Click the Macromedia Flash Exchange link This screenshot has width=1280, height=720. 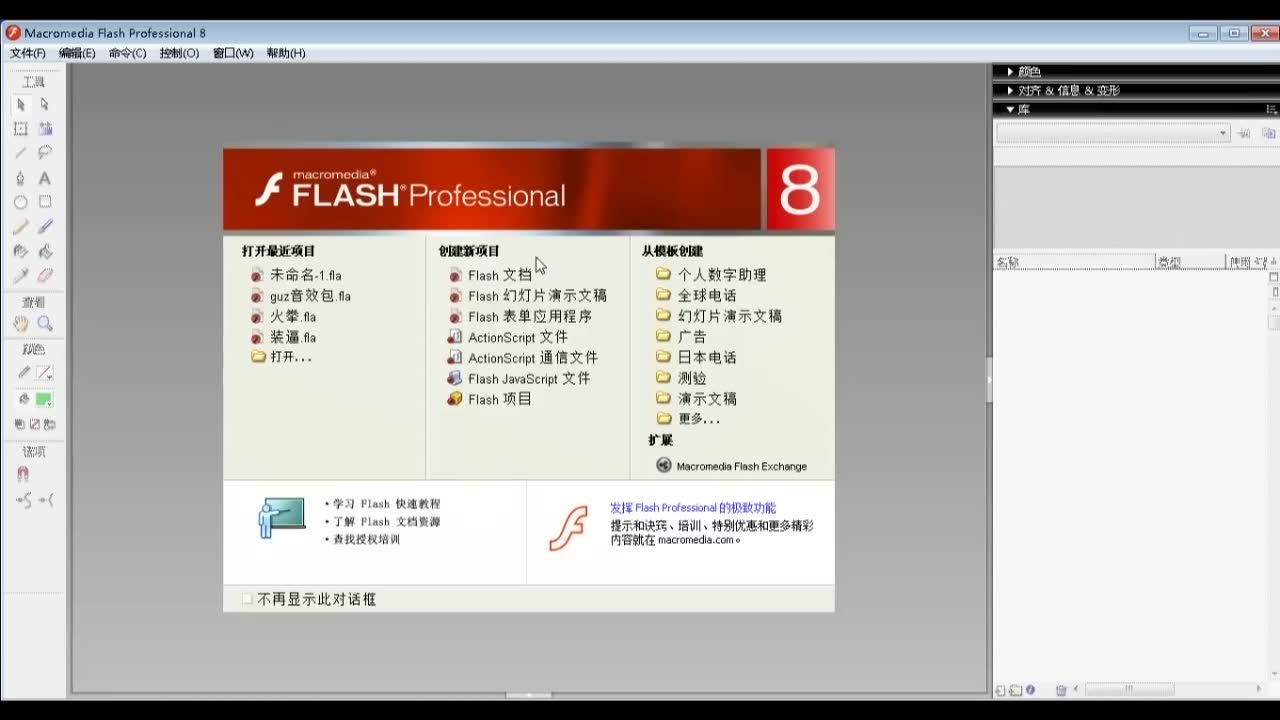[731, 466]
